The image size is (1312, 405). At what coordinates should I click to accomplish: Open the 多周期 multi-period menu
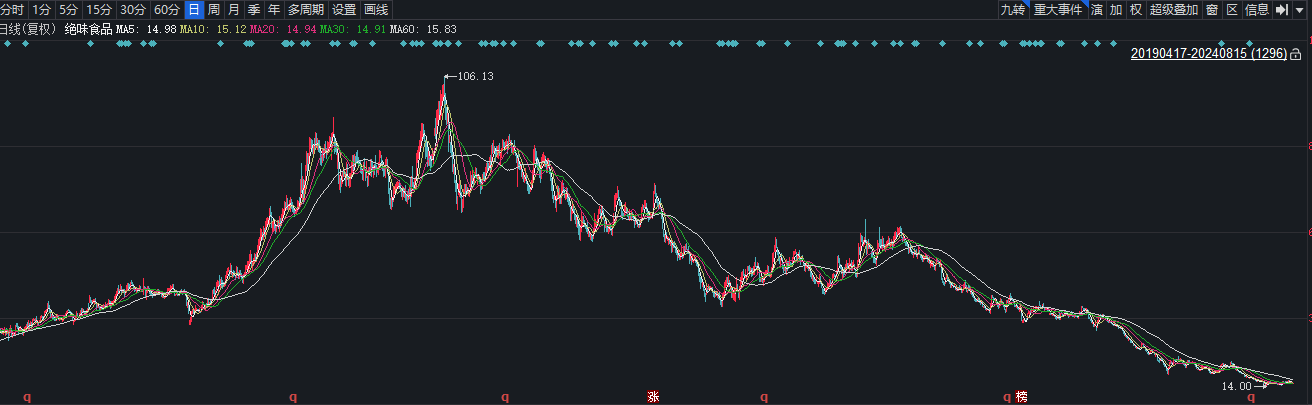(305, 10)
